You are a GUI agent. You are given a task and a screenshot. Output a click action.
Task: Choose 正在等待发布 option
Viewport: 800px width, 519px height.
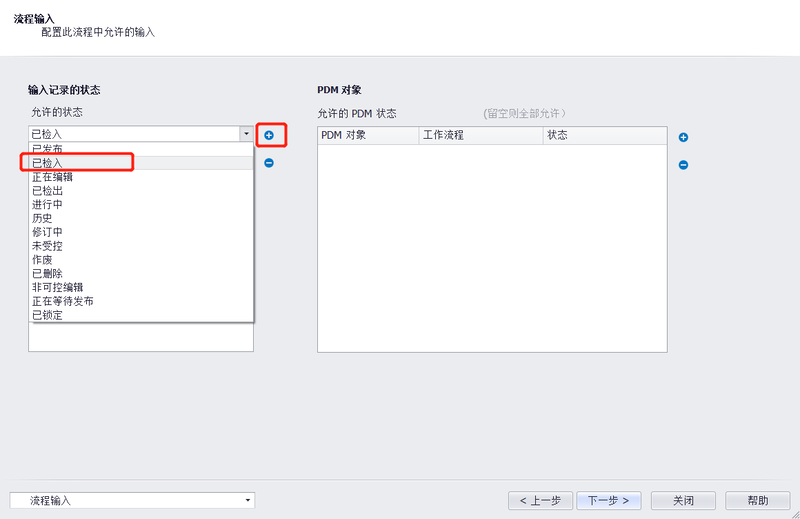point(141,301)
